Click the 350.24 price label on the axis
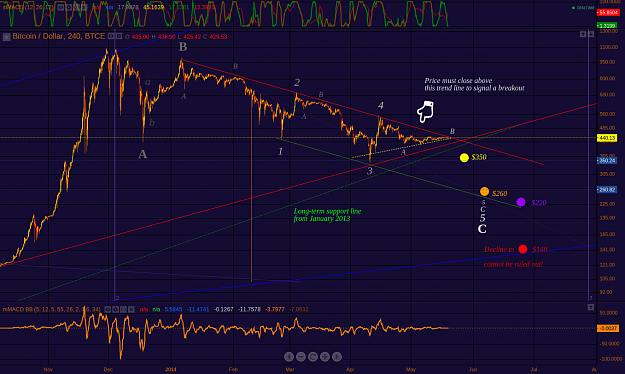Image resolution: width=625 pixels, height=374 pixels. 607,161
